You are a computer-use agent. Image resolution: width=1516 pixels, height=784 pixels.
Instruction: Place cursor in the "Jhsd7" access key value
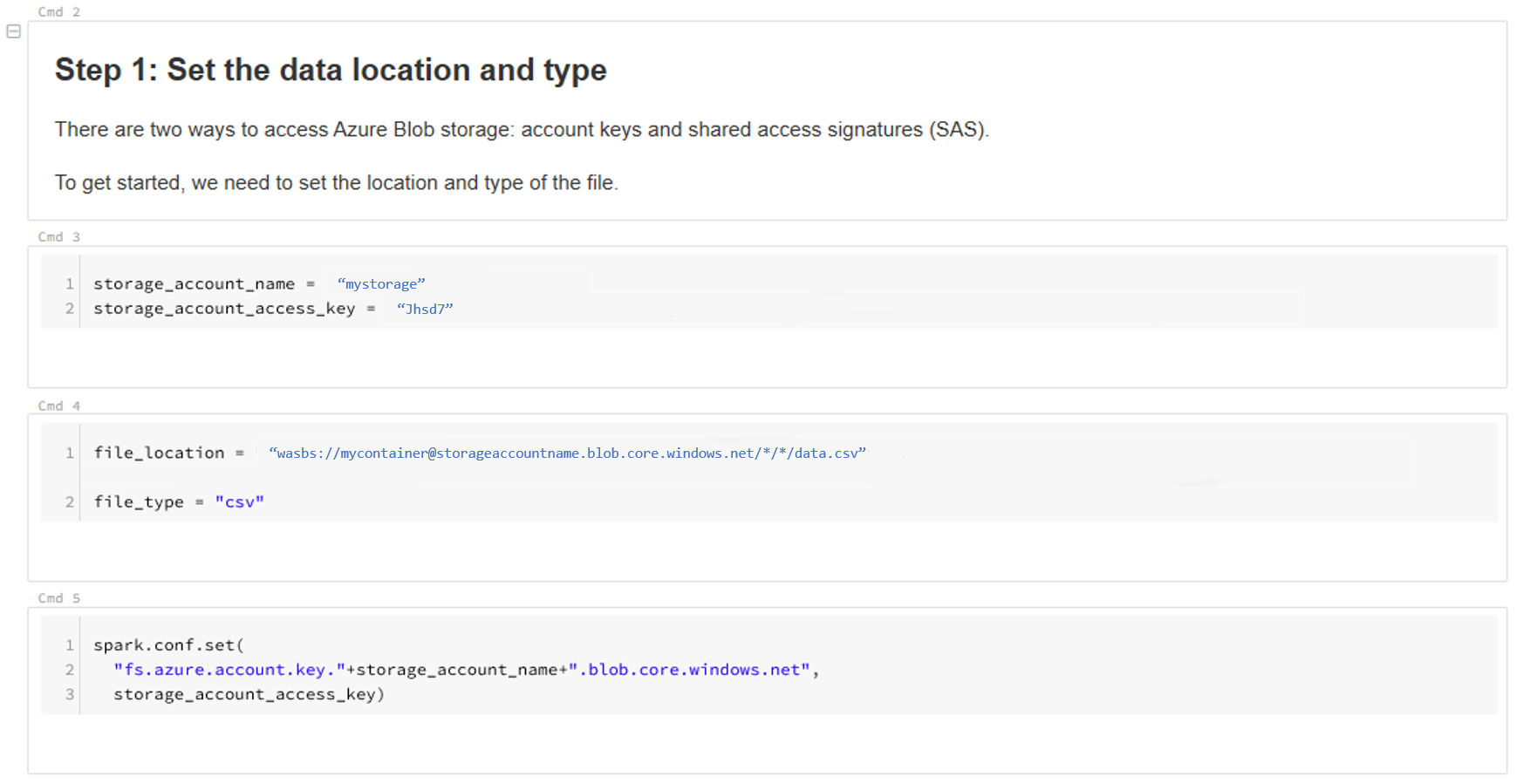click(x=425, y=310)
